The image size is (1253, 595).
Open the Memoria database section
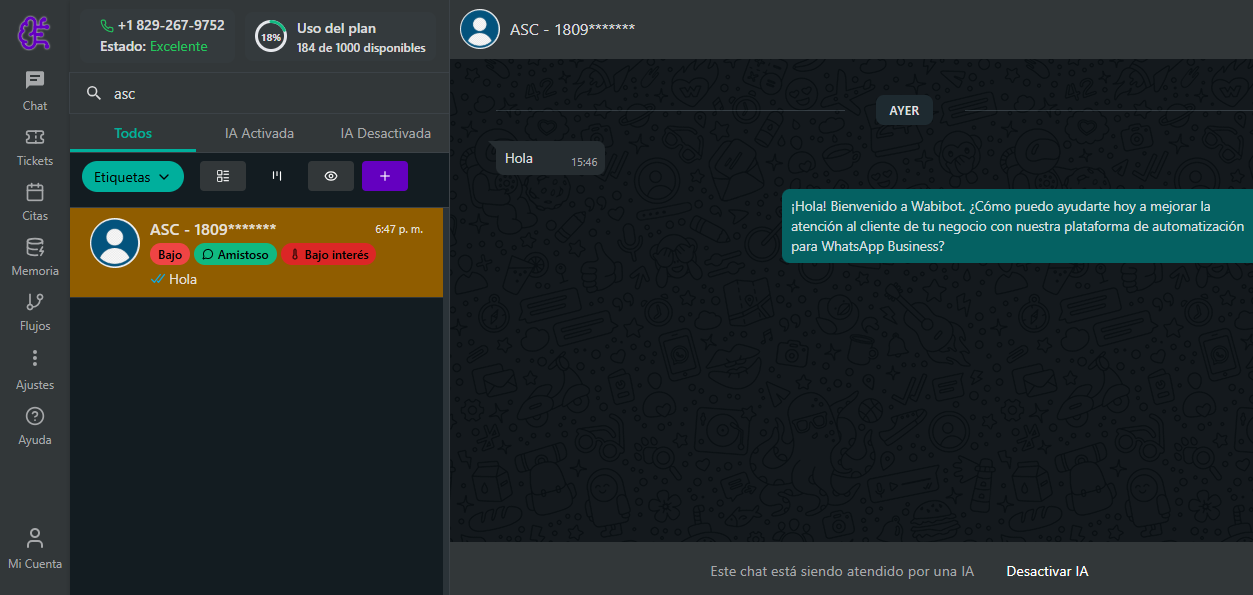[35, 256]
